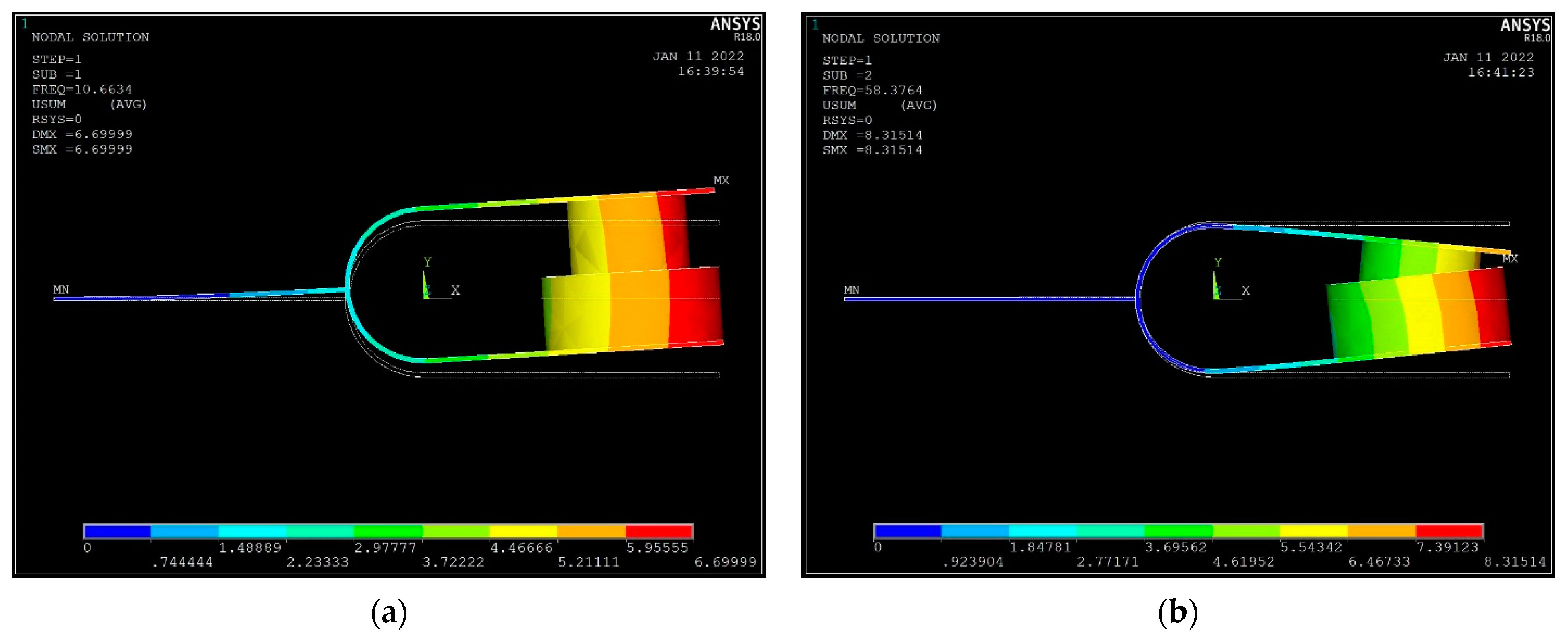Screen dimensions: 1568x640
Task: Click the dark blue legend swatch in plot (a)
Action: pyautogui.click(x=118, y=531)
